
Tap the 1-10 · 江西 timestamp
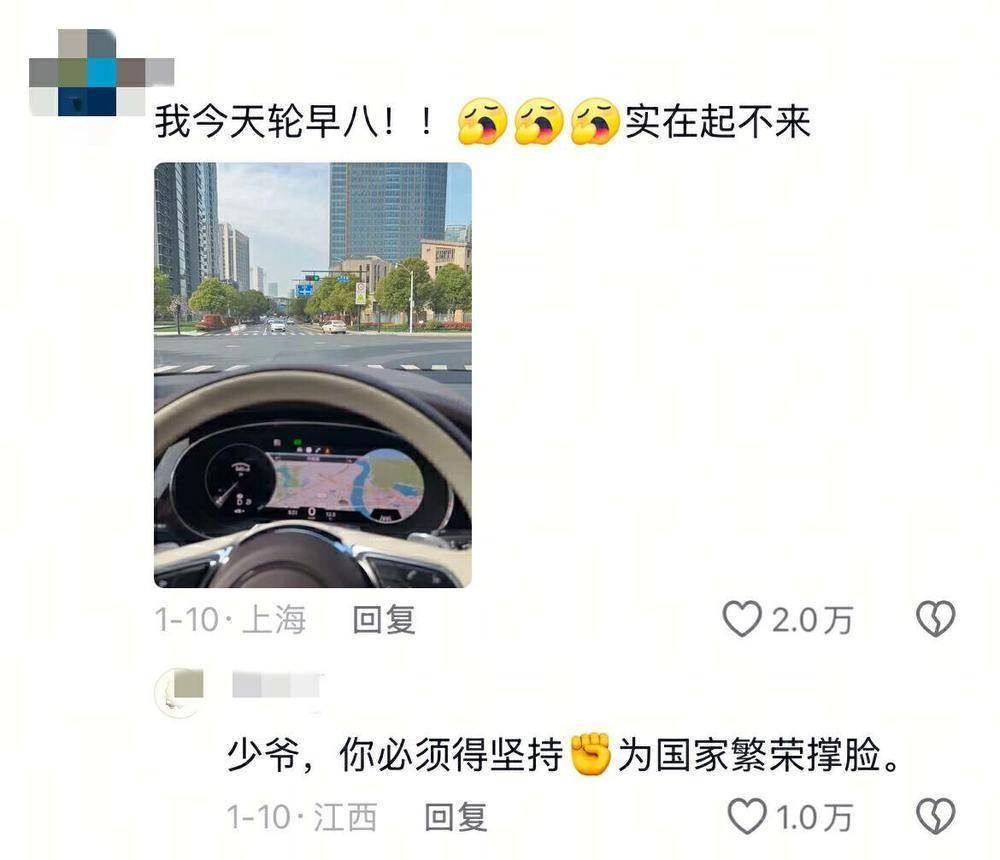pyautogui.click(x=302, y=817)
